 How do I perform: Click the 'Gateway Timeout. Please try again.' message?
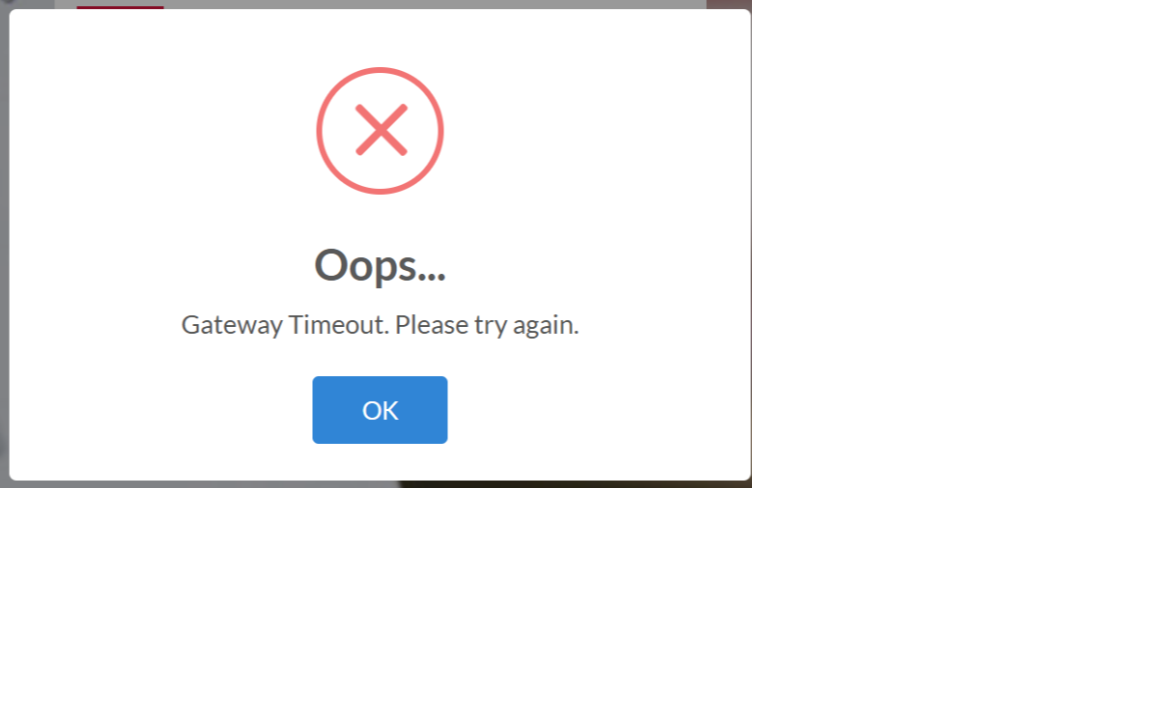coord(380,325)
